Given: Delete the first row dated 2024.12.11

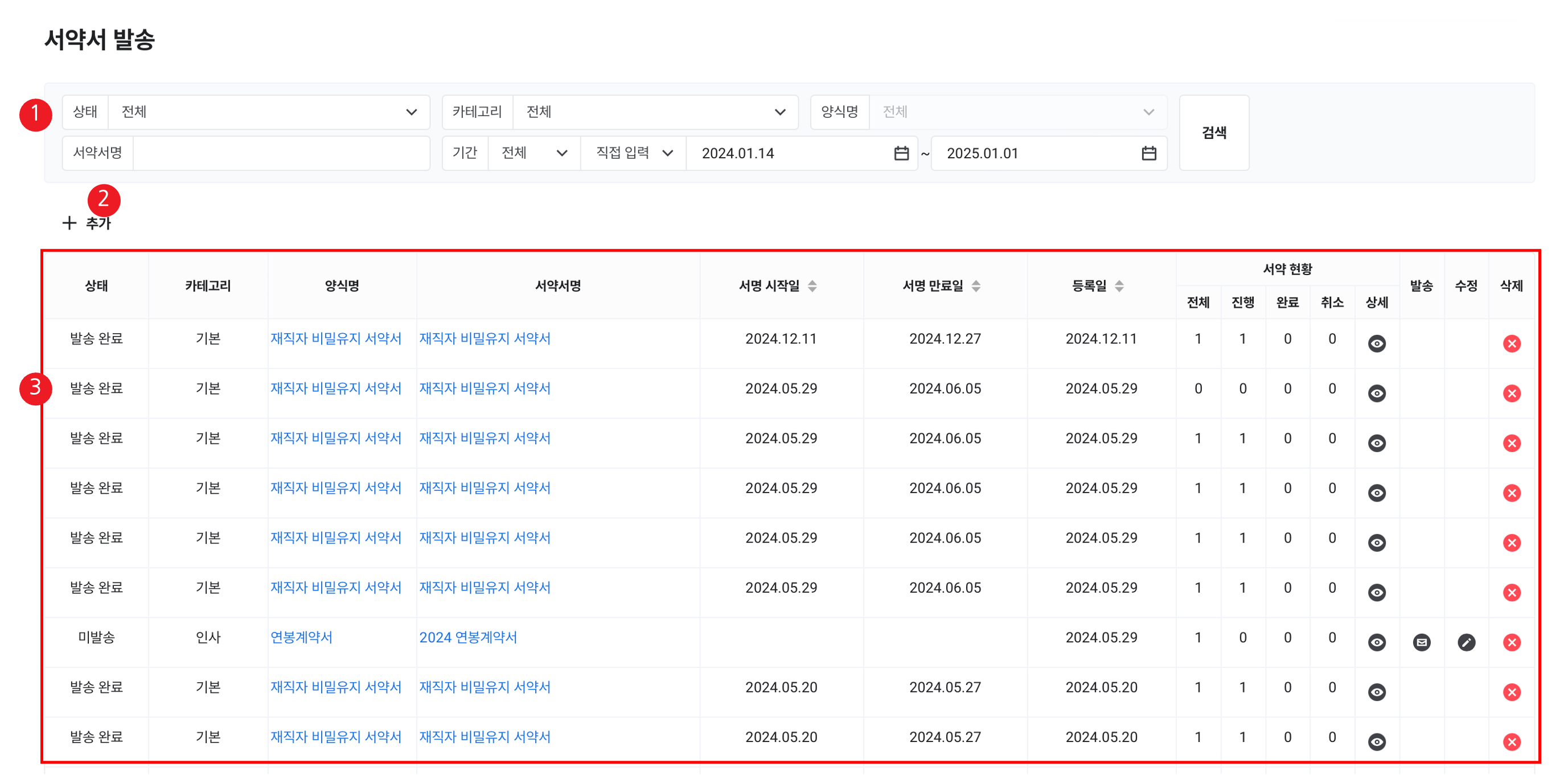Looking at the screenshot, I should [1512, 343].
